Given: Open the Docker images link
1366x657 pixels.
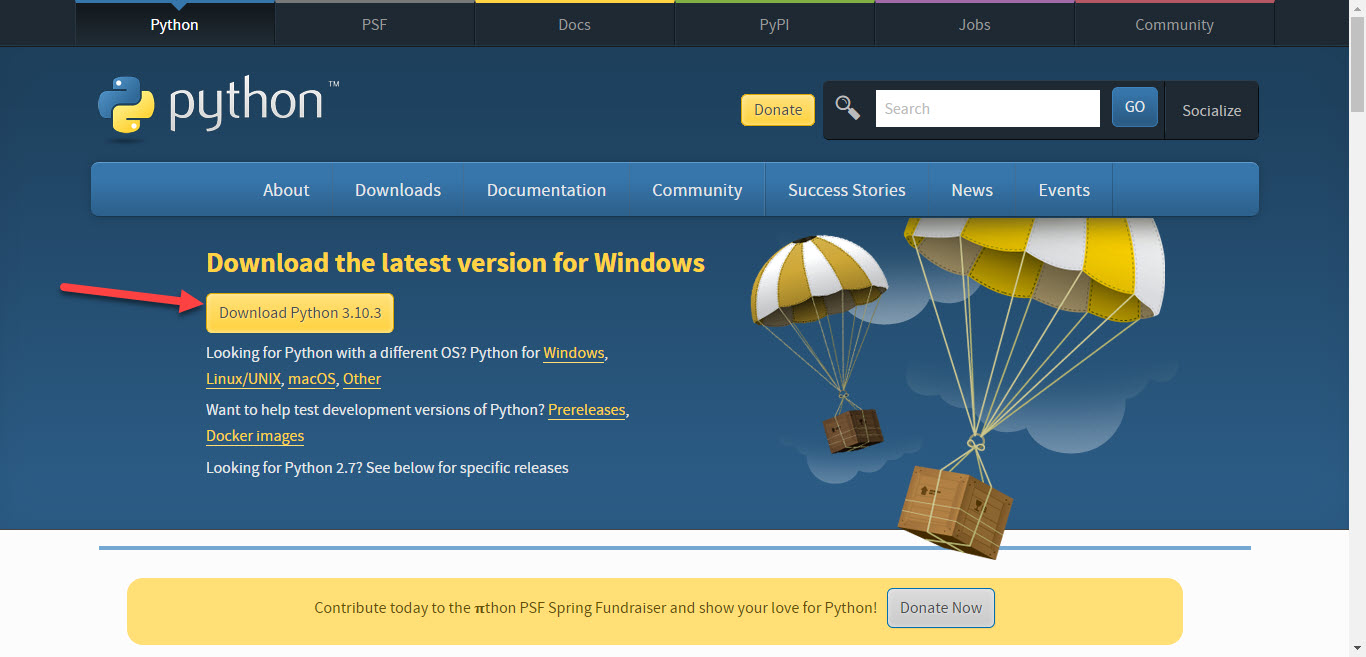Looking at the screenshot, I should point(255,436).
